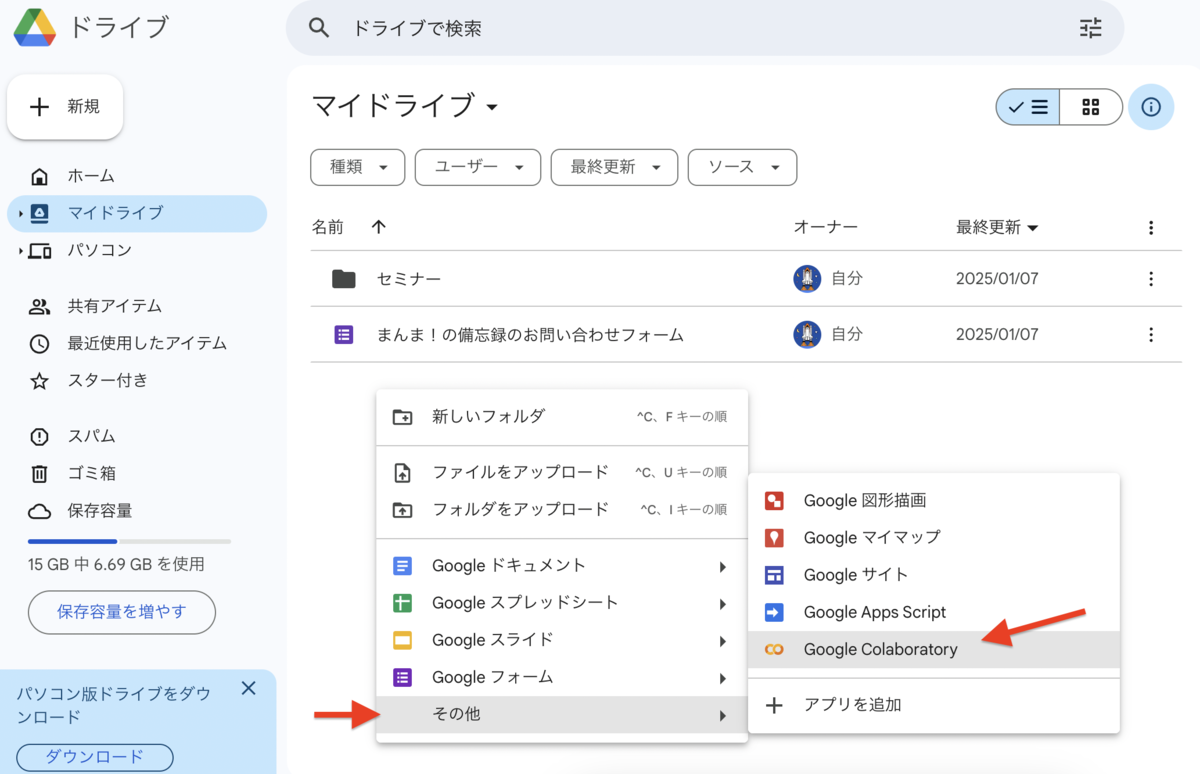Click the ドライブで検索 search field
1200x774 pixels.
705,28
